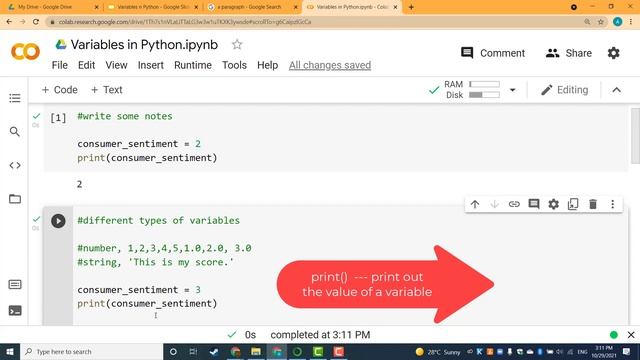Open the code snippets sidebar icon

pos(15,165)
